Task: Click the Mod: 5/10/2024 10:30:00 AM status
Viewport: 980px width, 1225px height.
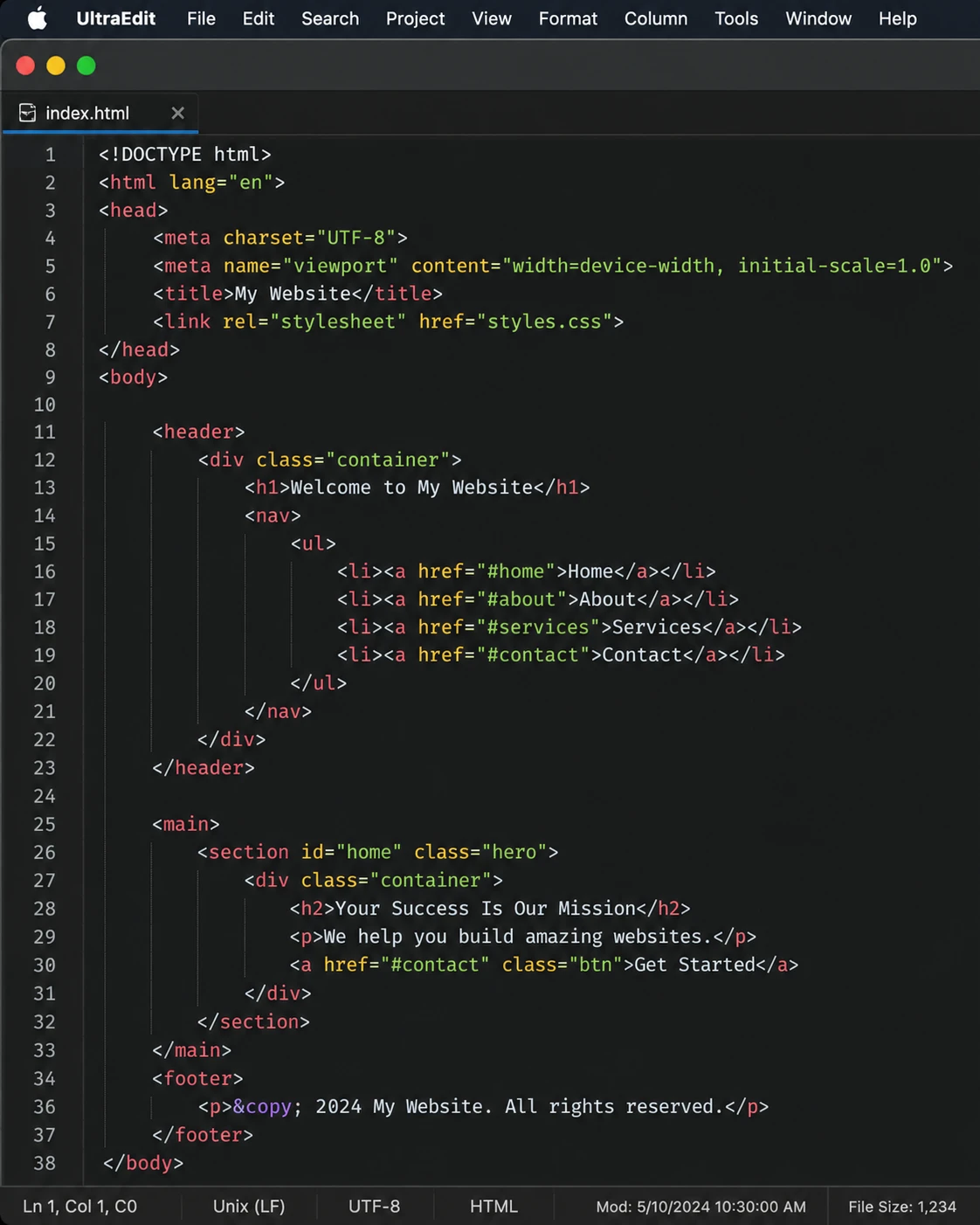Action: (700, 1207)
